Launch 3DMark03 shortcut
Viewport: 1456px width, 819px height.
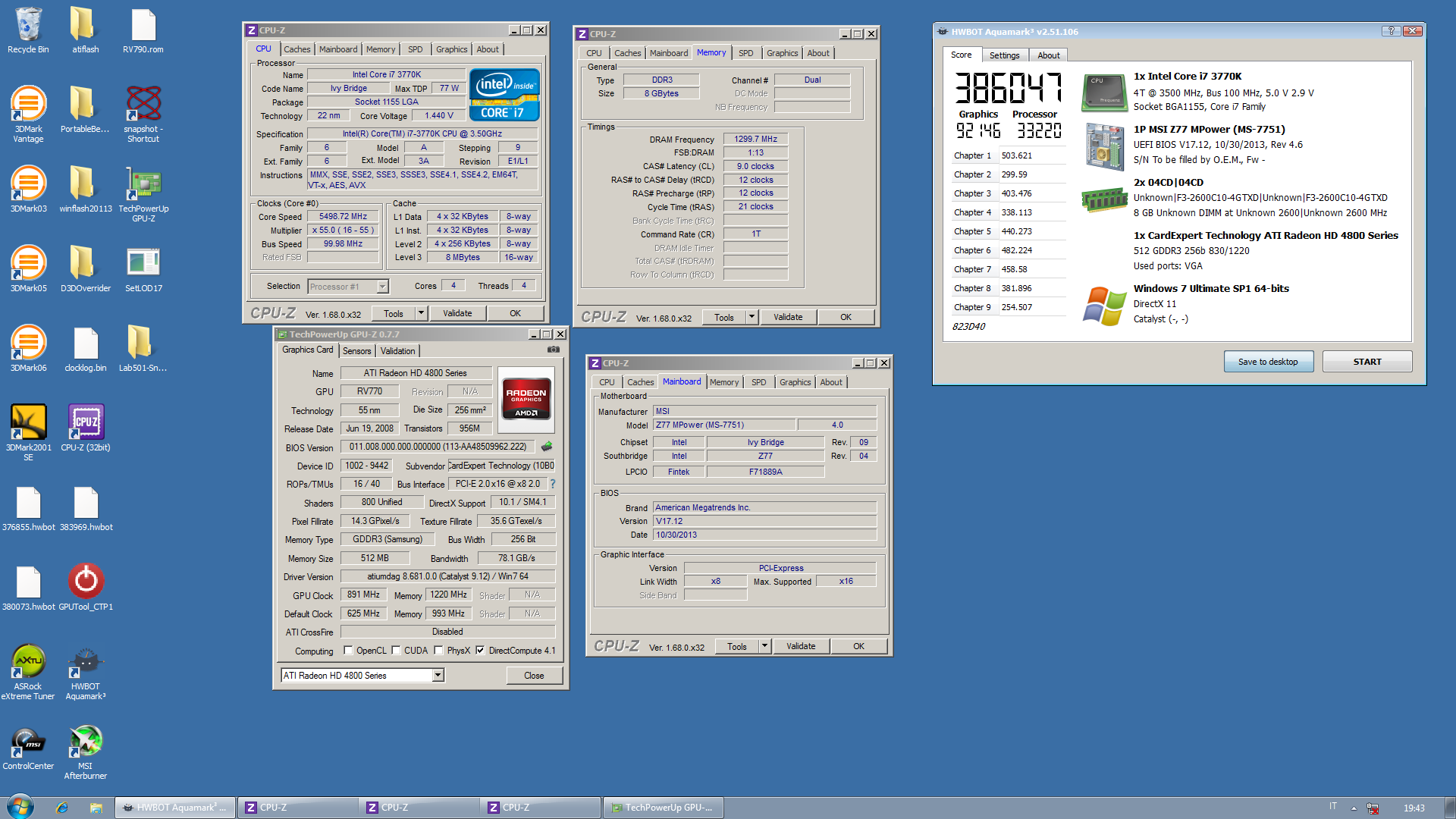[x=28, y=190]
